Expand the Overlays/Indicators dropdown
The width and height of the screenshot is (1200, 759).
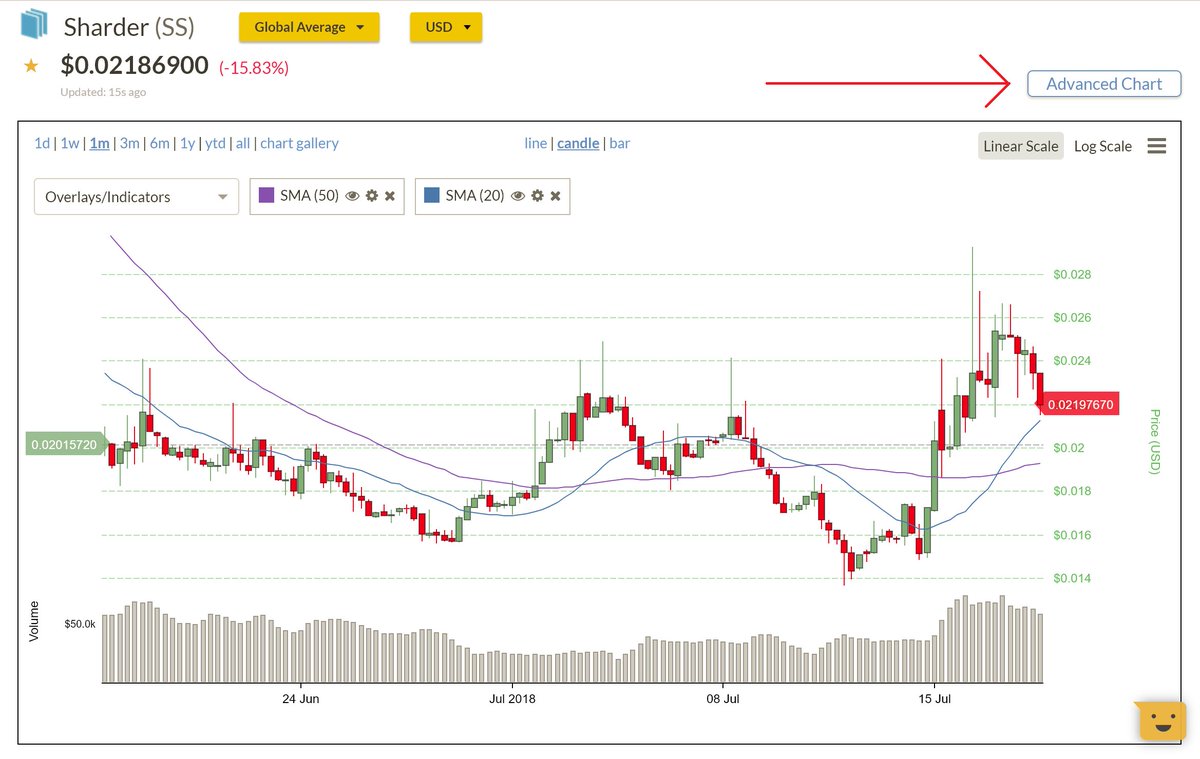pos(137,197)
